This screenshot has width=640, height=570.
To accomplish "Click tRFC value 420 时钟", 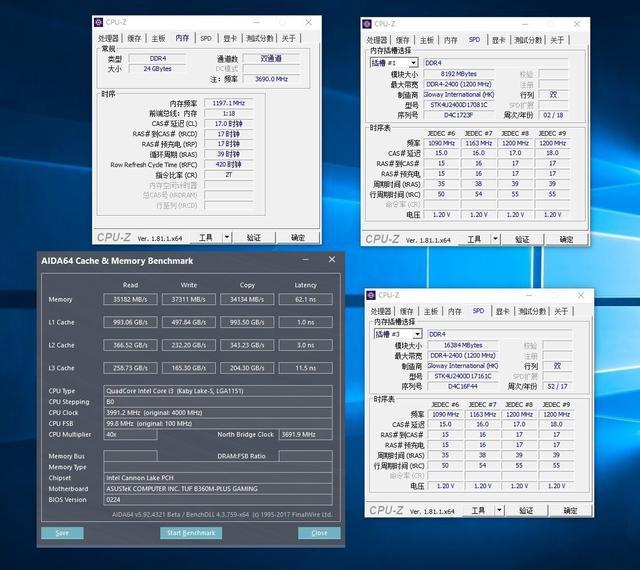I will (x=229, y=165).
